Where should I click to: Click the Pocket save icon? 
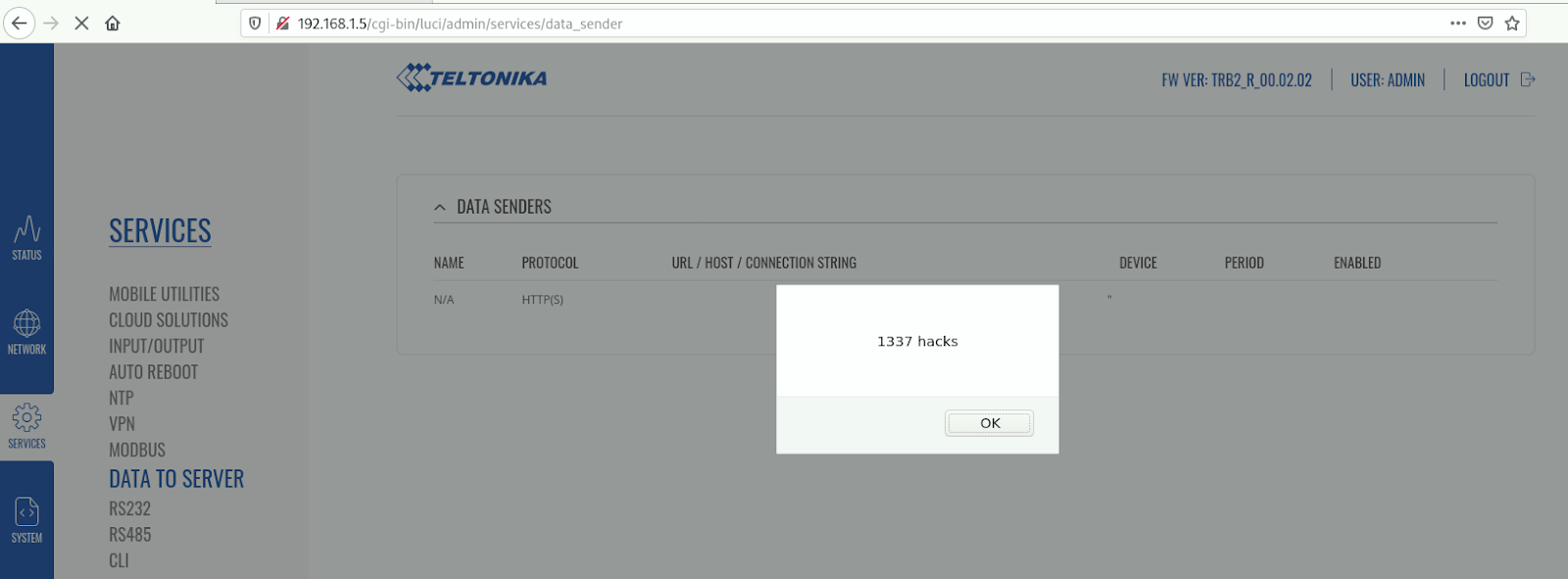pyautogui.click(x=1486, y=24)
